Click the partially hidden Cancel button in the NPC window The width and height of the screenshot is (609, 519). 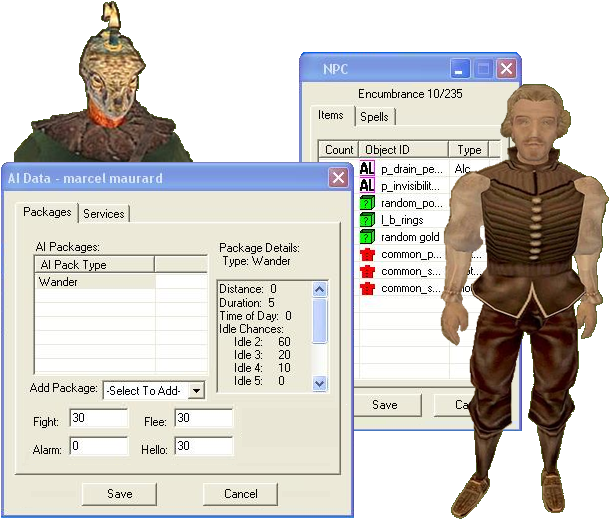pyautogui.click(x=452, y=405)
